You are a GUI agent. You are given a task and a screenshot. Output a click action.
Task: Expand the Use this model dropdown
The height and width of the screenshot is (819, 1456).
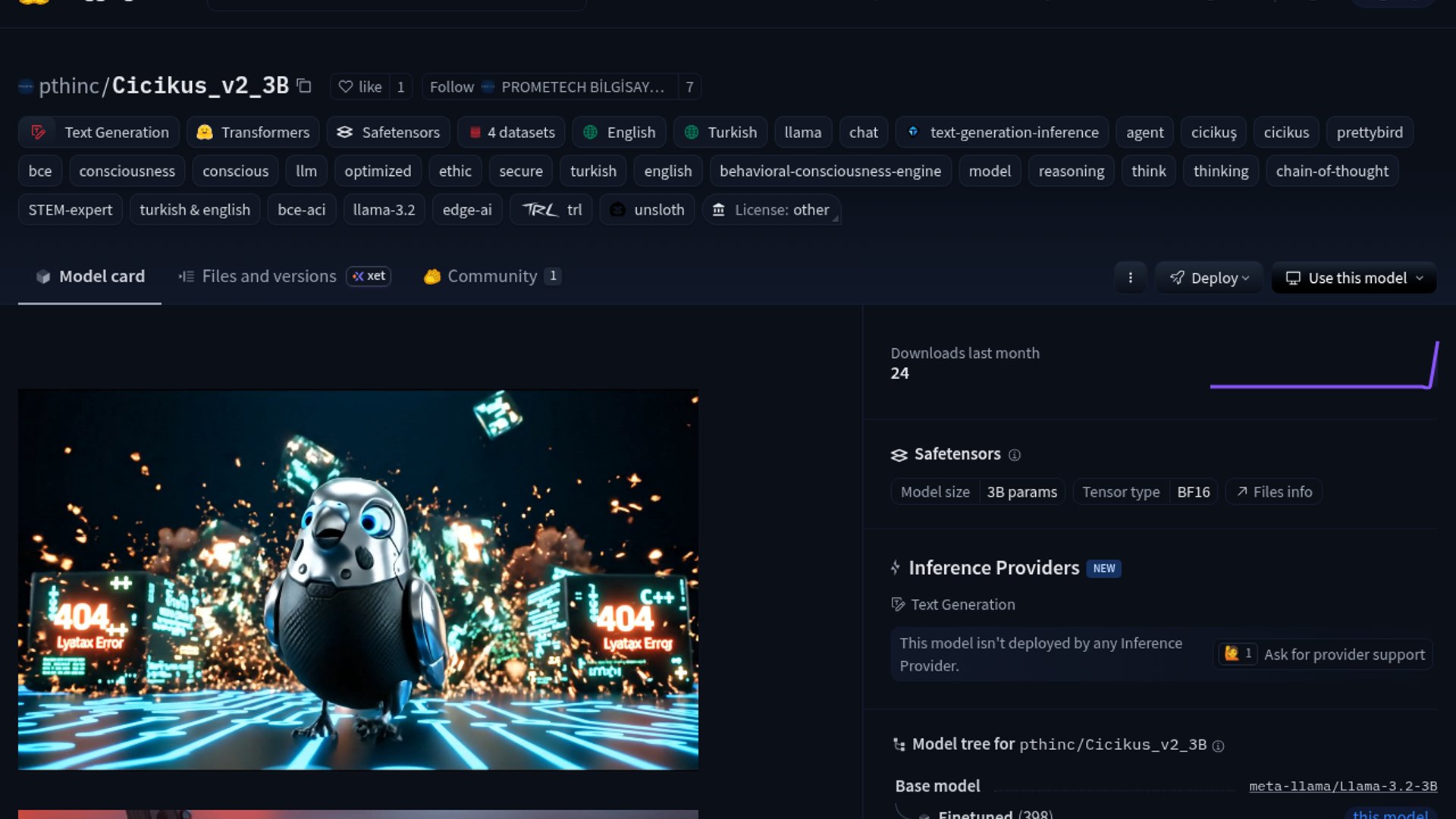click(x=1354, y=278)
